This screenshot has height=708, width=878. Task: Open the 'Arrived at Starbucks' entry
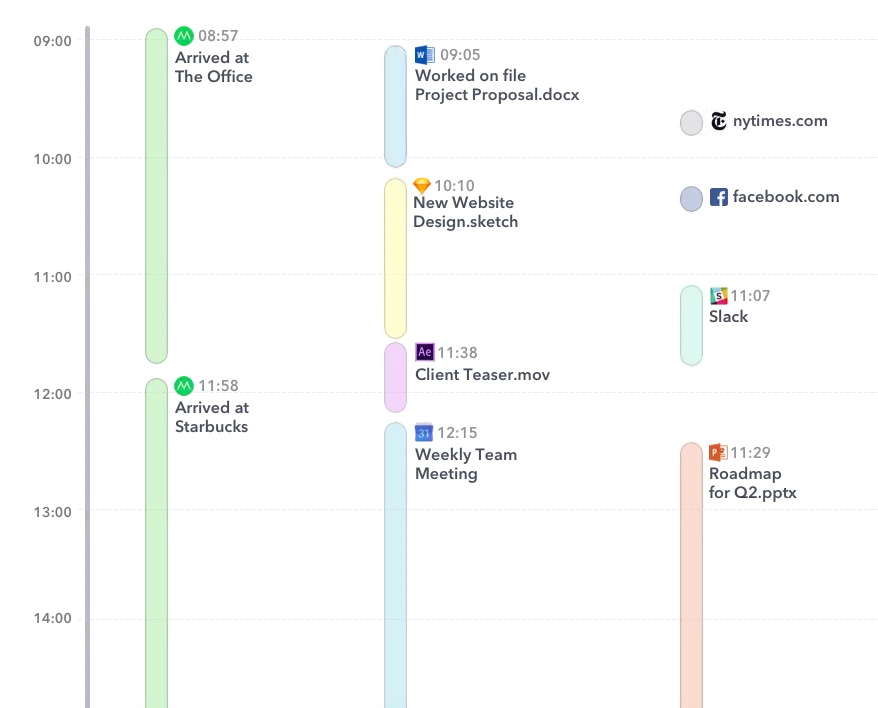(x=212, y=417)
